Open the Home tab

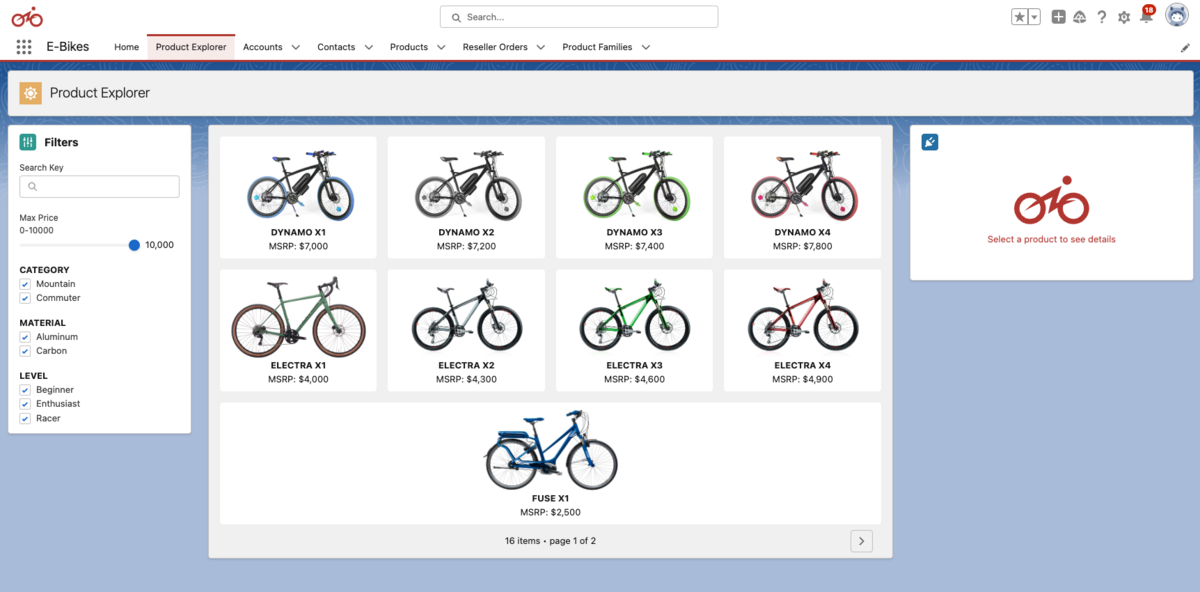pos(126,47)
